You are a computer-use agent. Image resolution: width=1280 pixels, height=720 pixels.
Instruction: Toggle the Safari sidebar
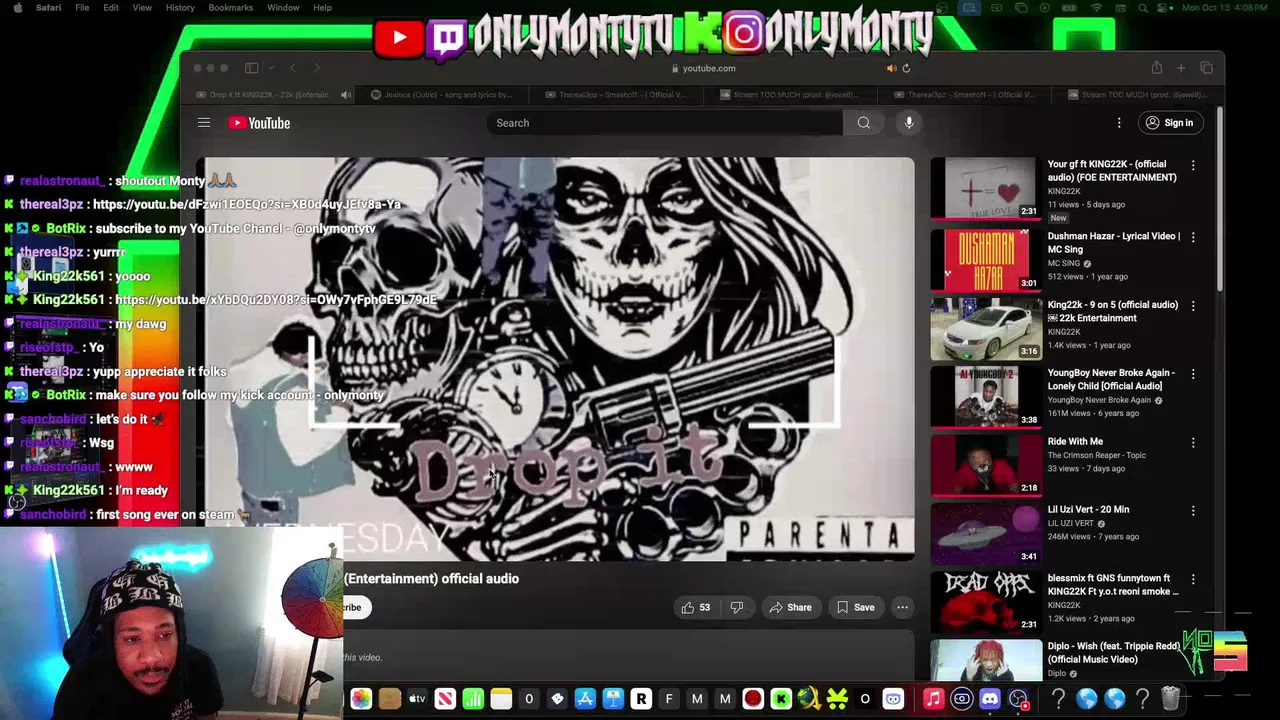[251, 68]
